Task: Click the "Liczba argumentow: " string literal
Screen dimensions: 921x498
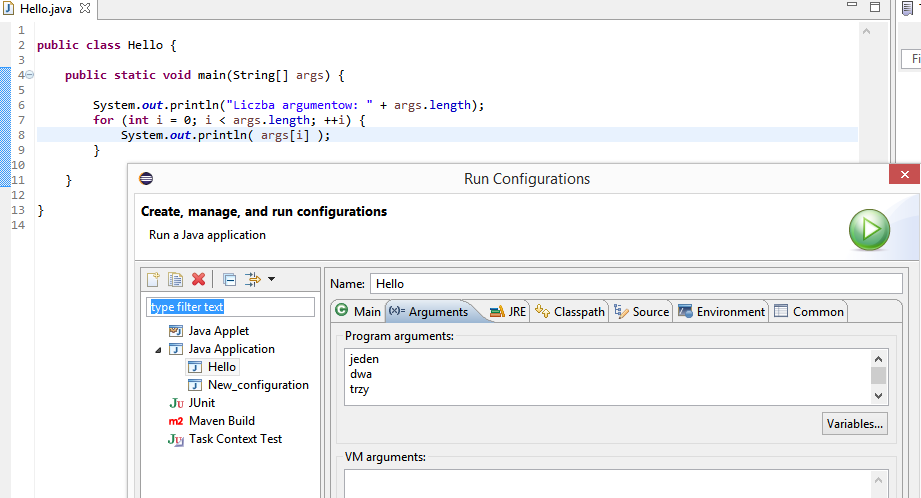Action: (300, 105)
